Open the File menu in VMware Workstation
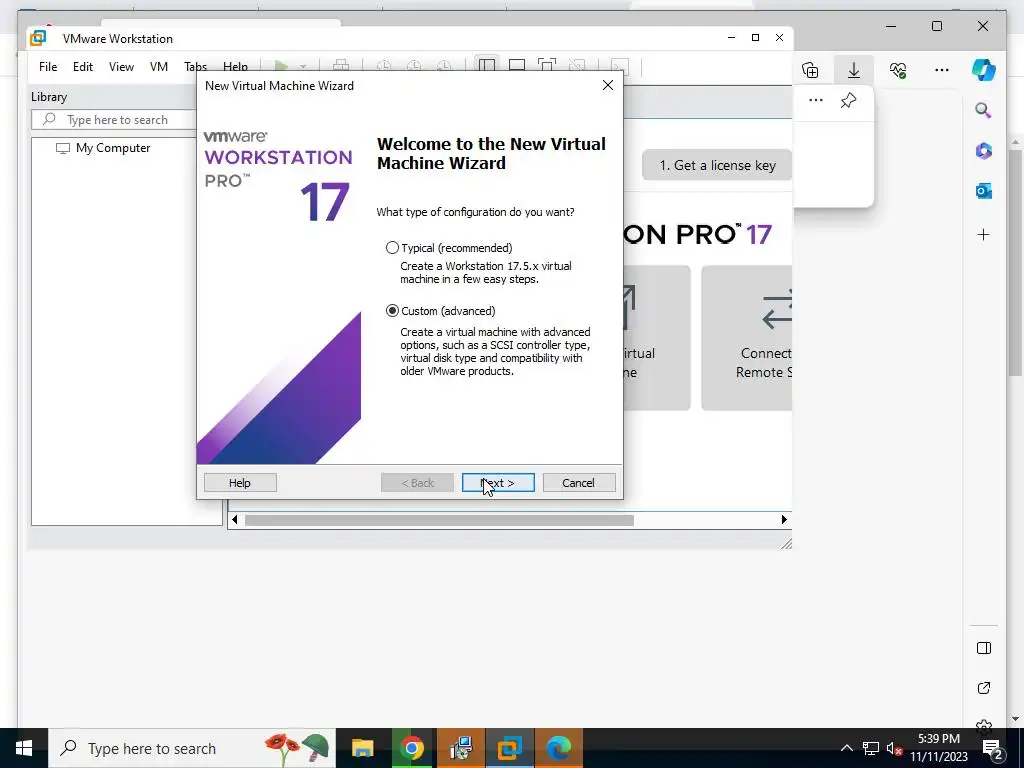Image resolution: width=1024 pixels, height=768 pixels. (48, 67)
